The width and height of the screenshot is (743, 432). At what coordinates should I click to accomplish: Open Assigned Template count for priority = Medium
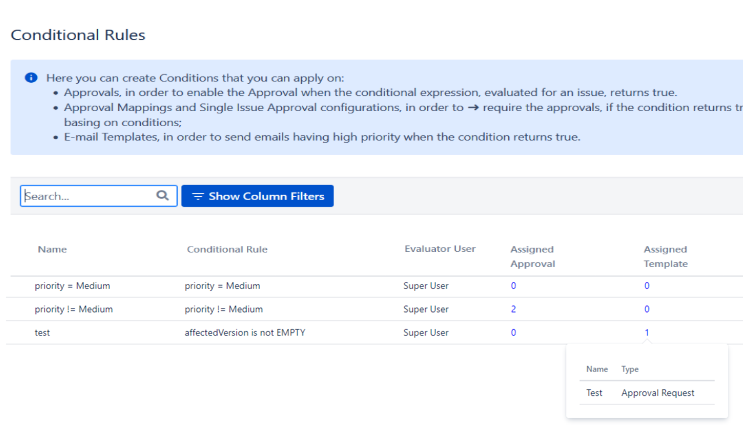coord(647,286)
